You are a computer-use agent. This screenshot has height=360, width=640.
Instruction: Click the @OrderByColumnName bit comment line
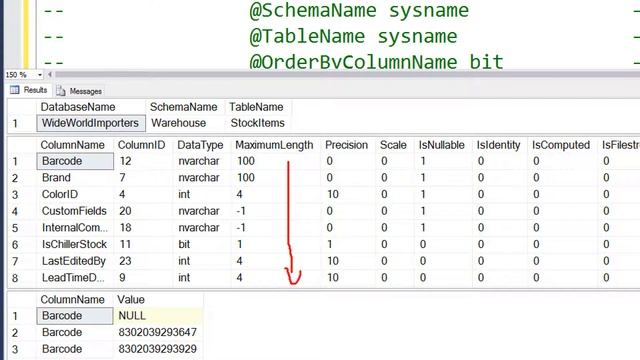[x=376, y=62]
